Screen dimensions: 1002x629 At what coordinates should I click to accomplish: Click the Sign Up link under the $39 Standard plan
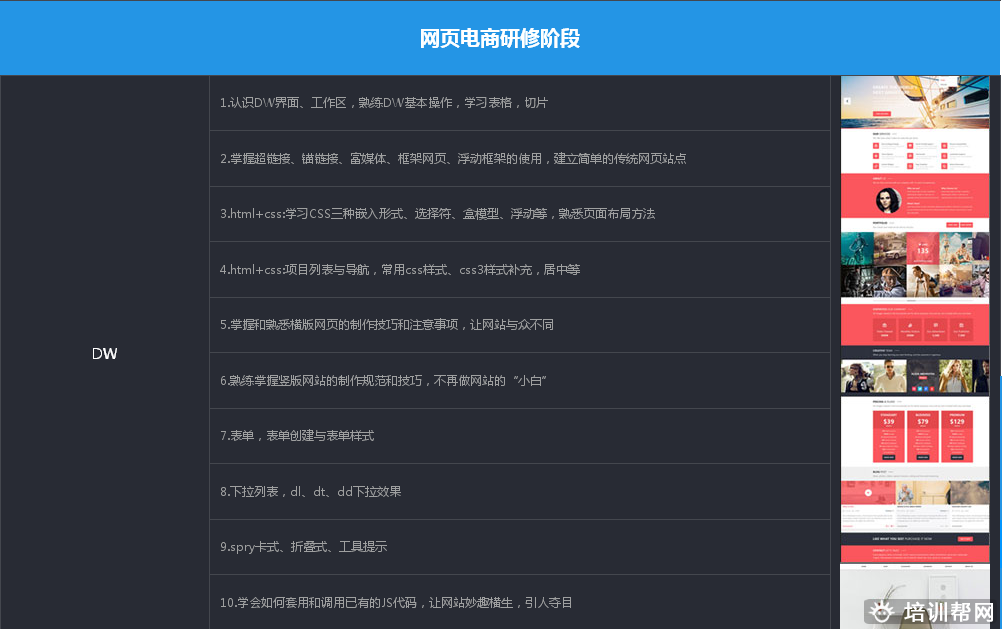coord(889,456)
